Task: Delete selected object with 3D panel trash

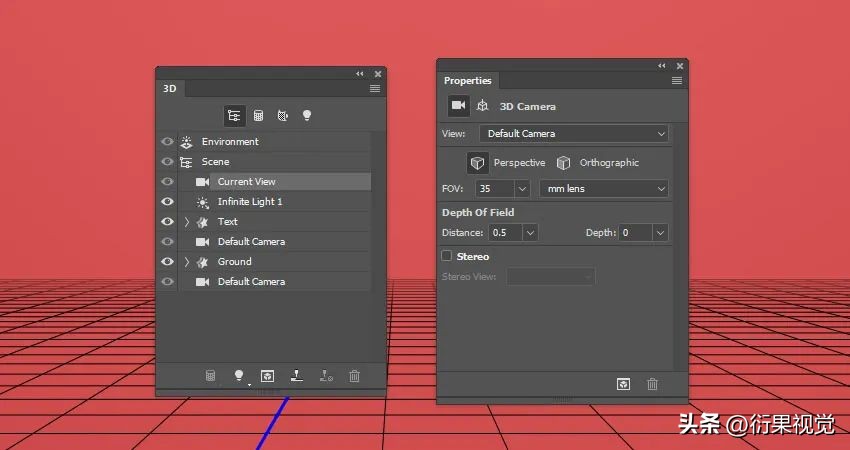Action: click(x=355, y=376)
